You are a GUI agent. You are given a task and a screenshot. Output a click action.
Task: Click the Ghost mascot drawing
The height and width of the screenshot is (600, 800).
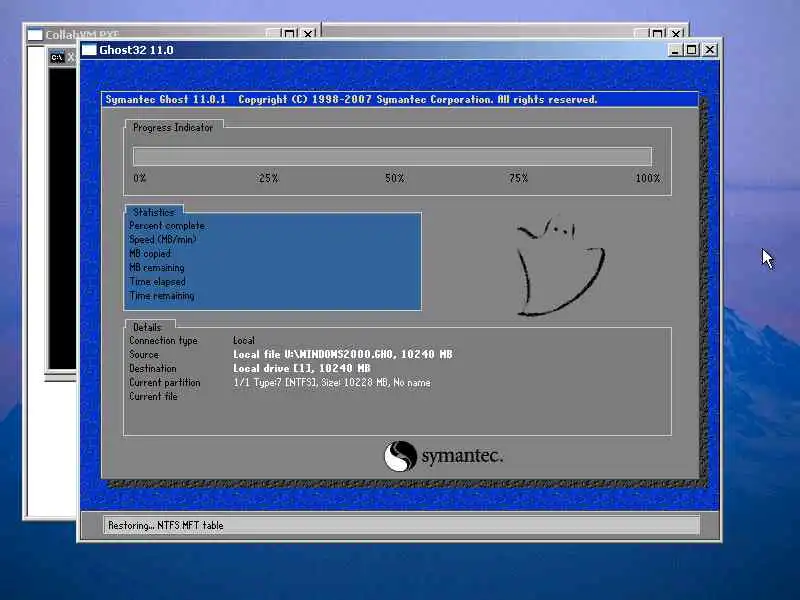tap(560, 267)
